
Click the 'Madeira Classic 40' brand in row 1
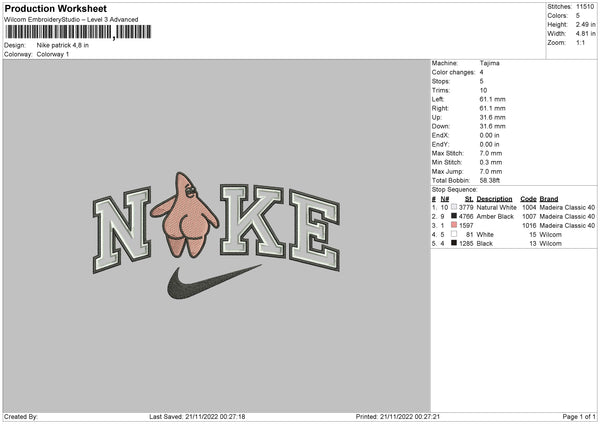click(x=567, y=207)
